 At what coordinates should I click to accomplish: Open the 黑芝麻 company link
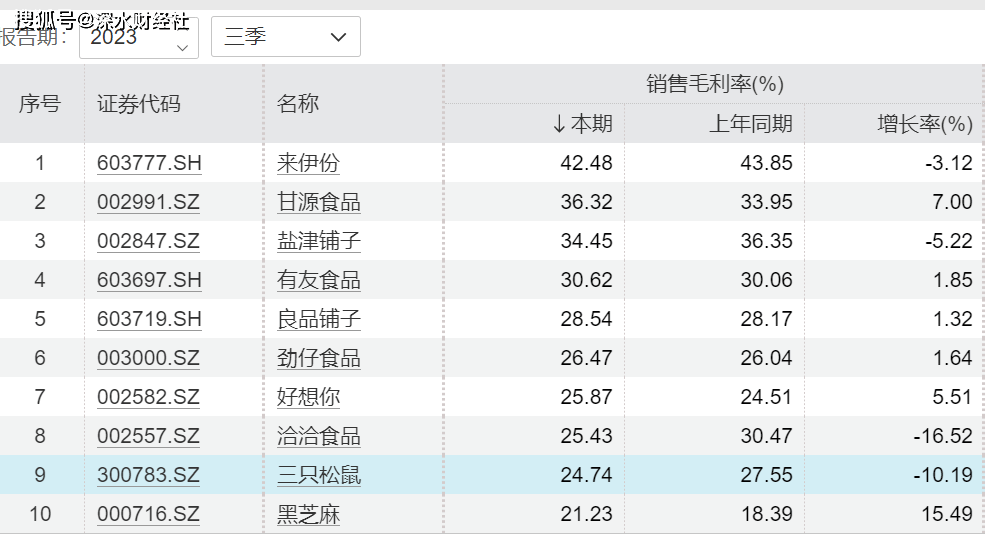pyautogui.click(x=308, y=514)
